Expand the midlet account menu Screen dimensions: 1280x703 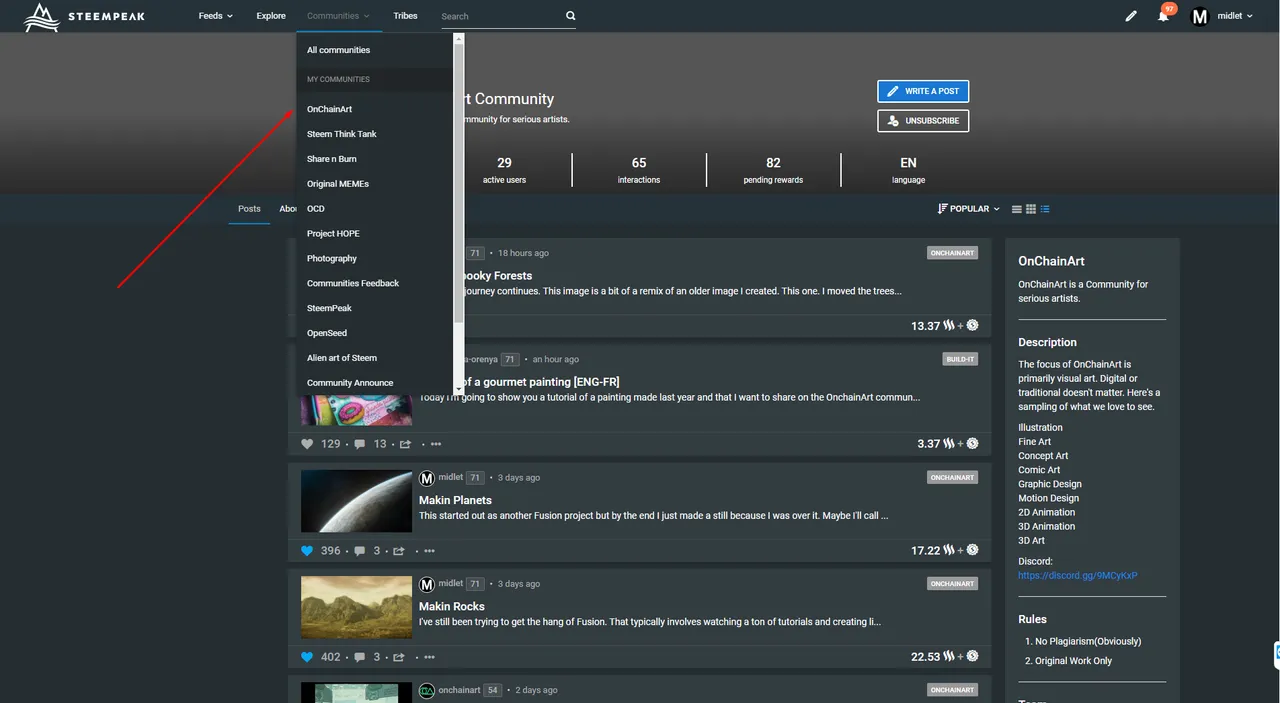[x=1235, y=16]
